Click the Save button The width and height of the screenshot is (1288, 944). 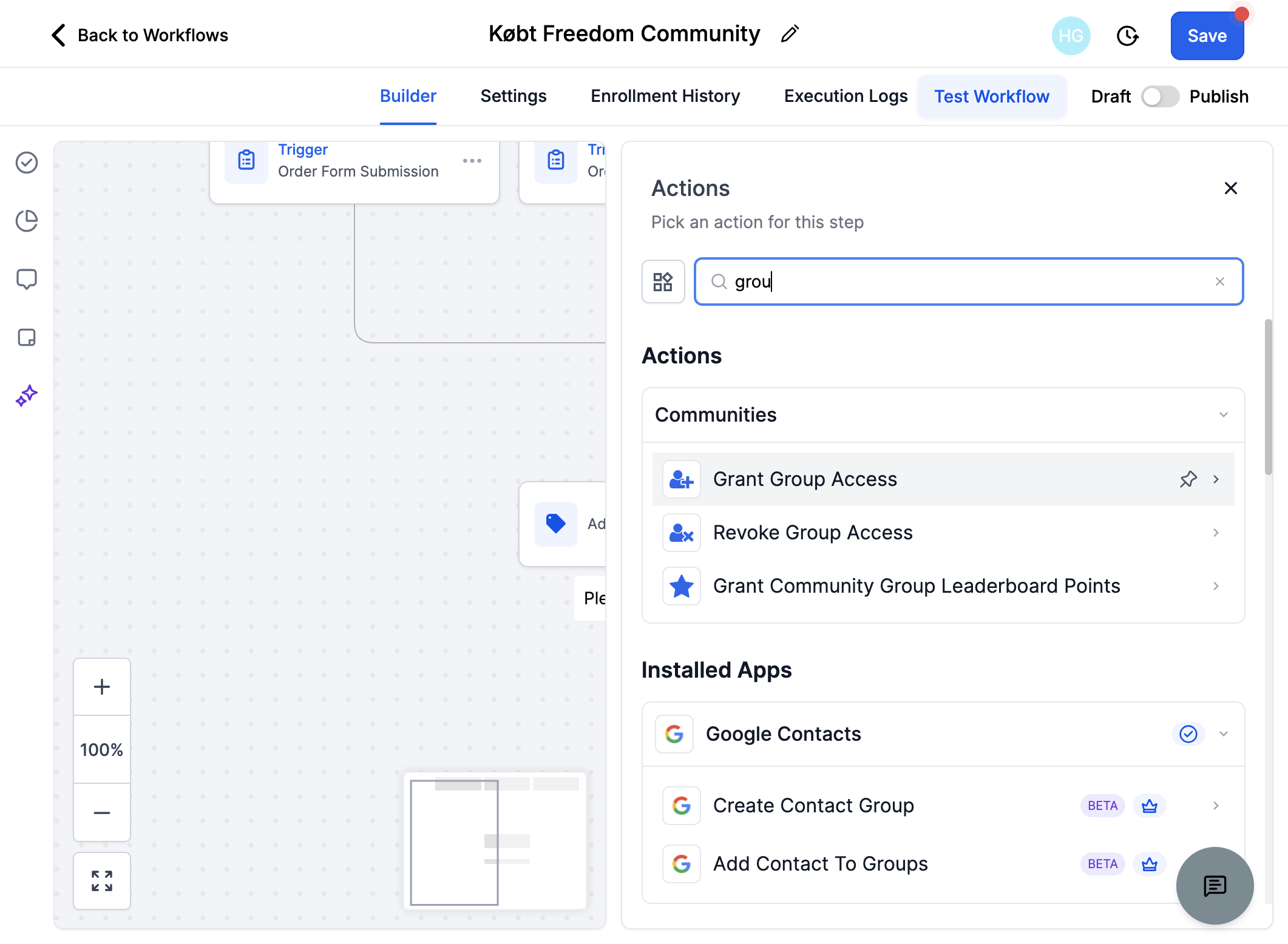1207,36
